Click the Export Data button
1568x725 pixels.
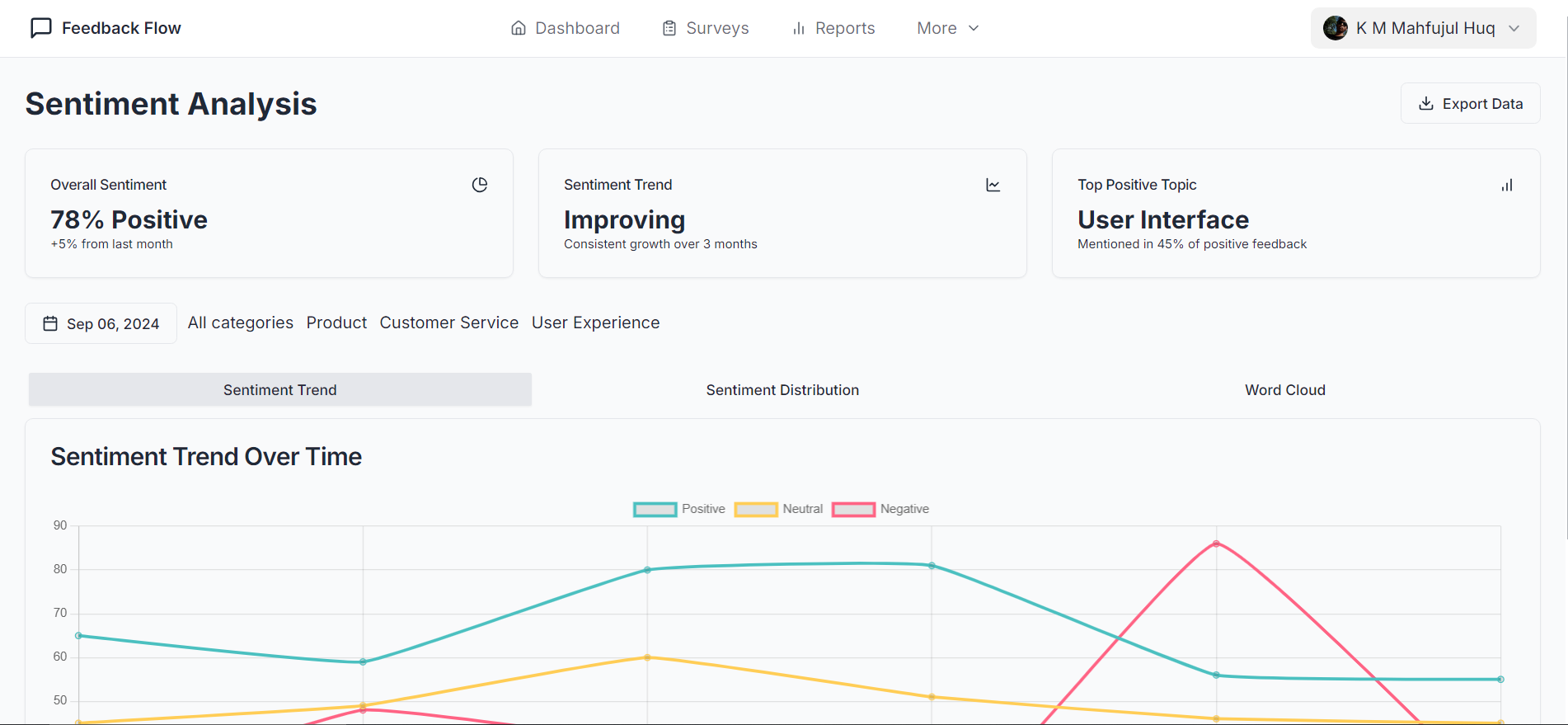1471,104
